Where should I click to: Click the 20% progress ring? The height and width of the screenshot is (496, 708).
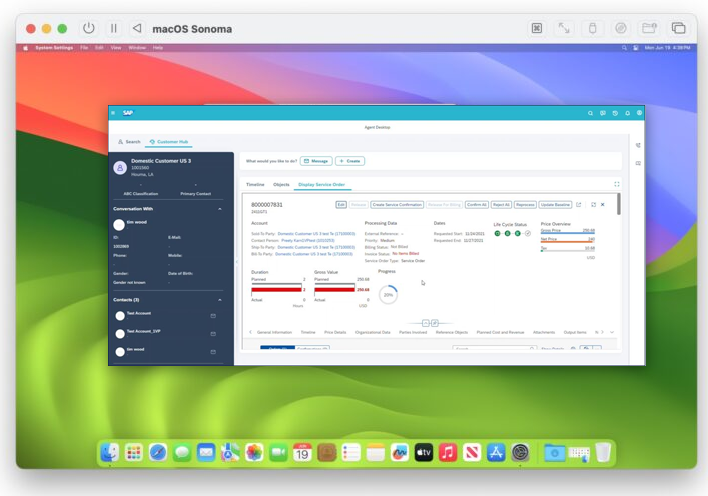pos(388,295)
